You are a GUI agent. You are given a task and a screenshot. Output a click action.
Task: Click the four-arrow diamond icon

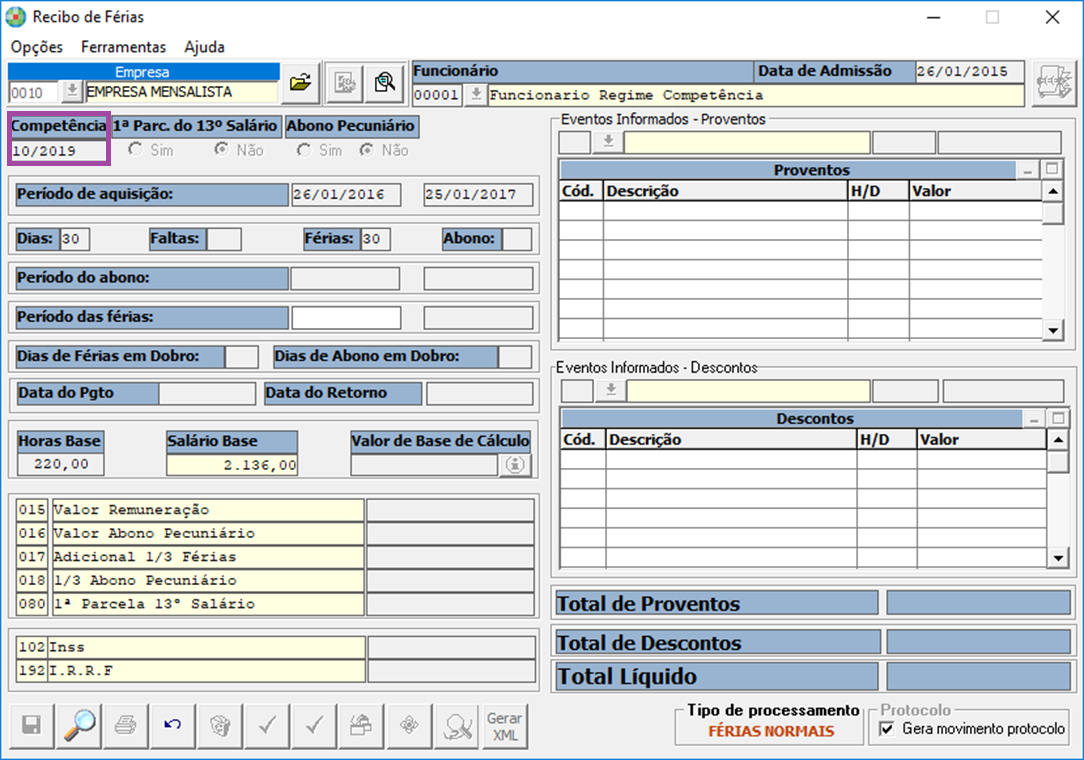(x=409, y=725)
